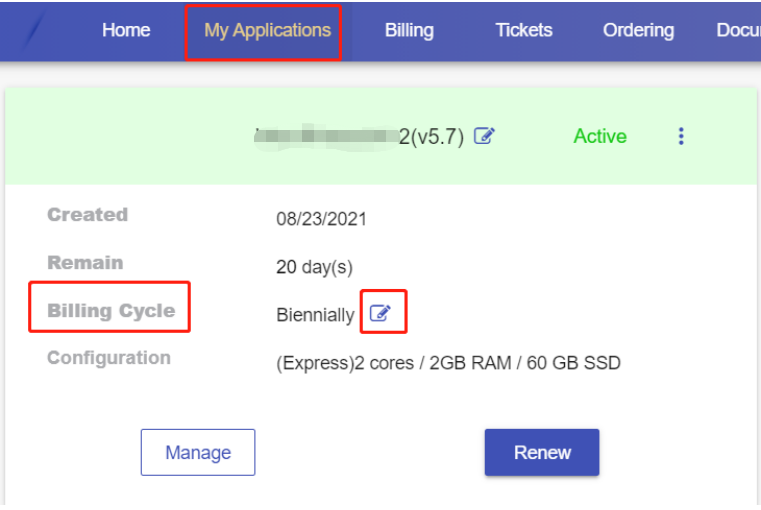Screen dimensions: 761x510
Task: Click the Renew button
Action: (542, 453)
